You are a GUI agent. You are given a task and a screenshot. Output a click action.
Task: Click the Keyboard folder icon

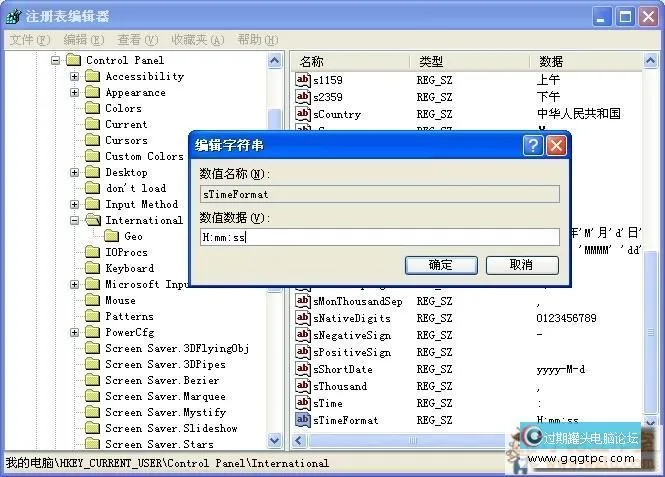[x=92, y=268]
